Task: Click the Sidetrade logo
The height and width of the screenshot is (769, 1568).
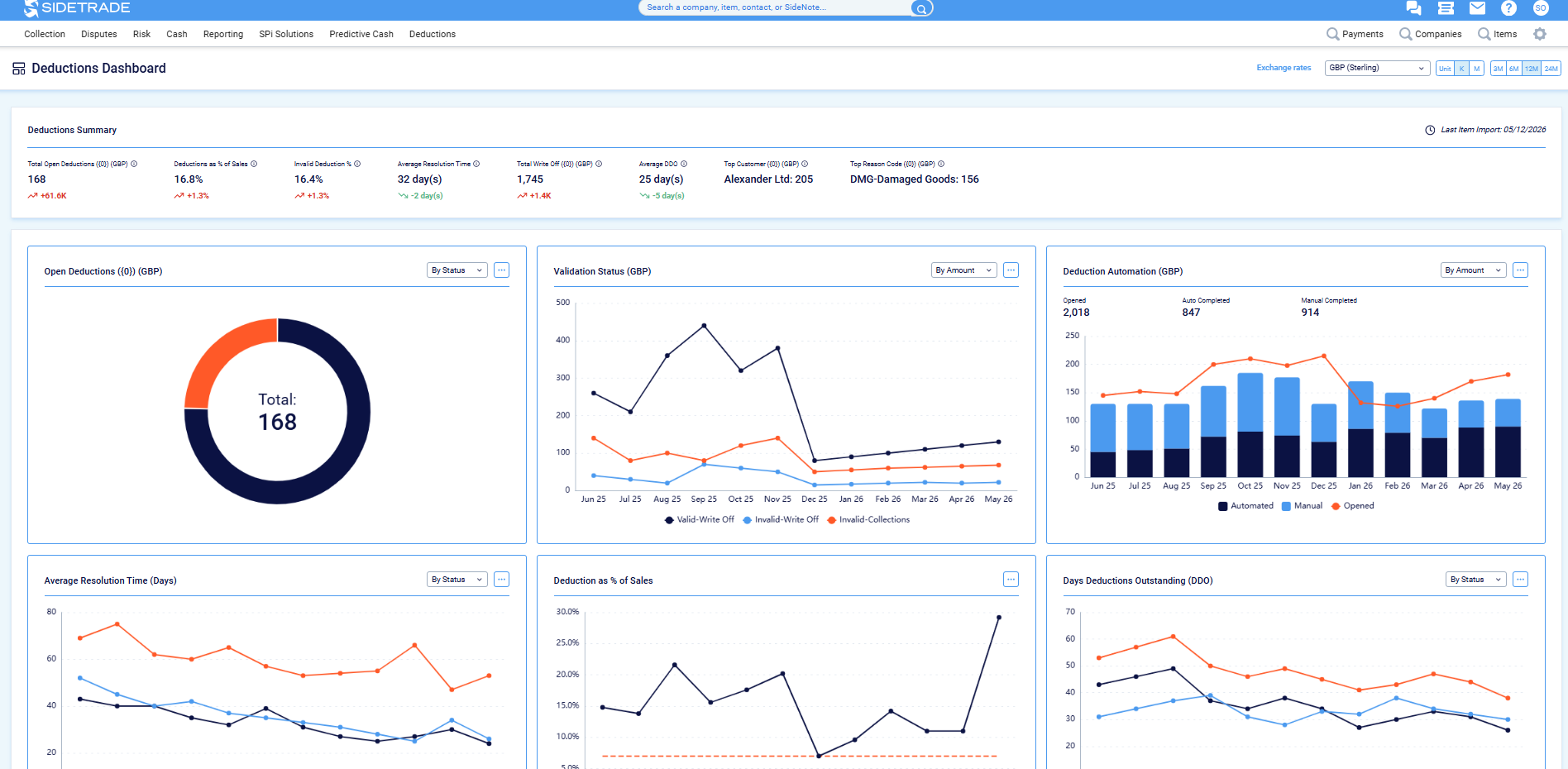Action: [x=77, y=8]
